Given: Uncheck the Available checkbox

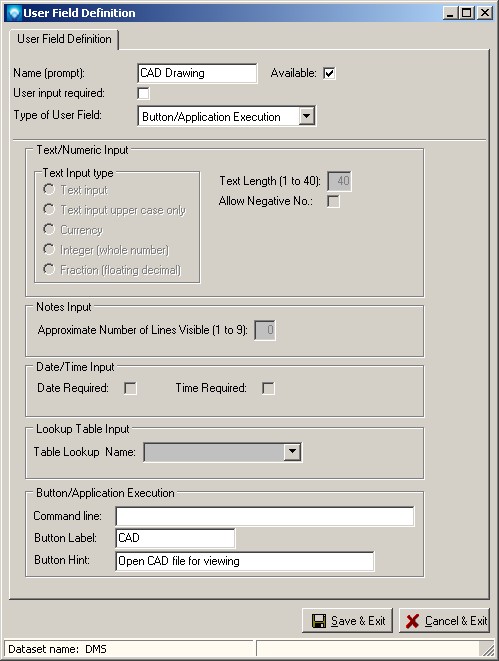Looking at the screenshot, I should click(329, 73).
